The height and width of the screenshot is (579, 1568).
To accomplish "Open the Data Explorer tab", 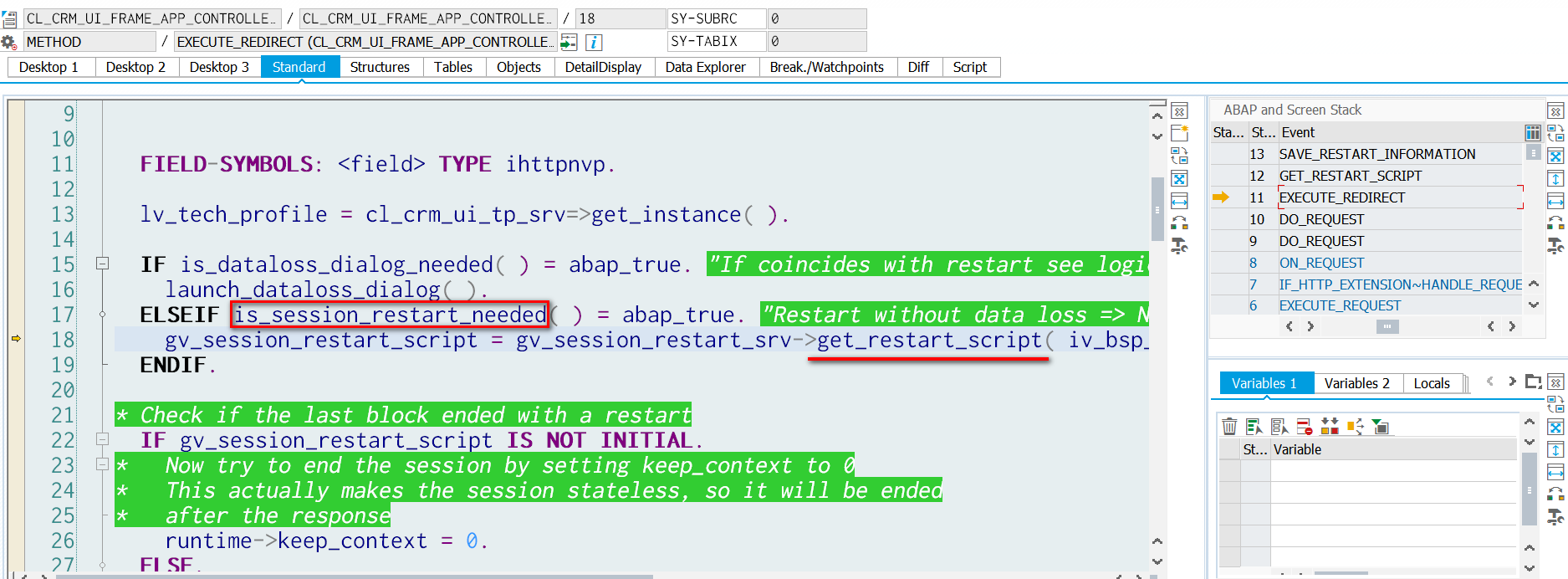I will [x=705, y=67].
